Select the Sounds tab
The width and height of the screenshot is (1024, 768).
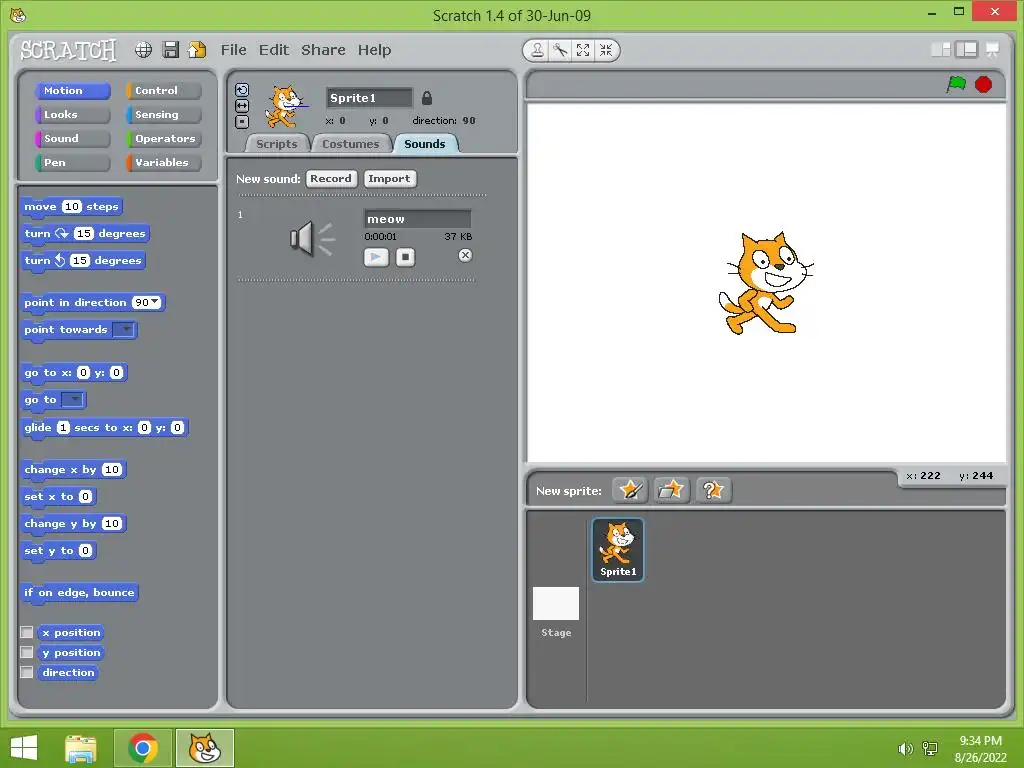(424, 144)
